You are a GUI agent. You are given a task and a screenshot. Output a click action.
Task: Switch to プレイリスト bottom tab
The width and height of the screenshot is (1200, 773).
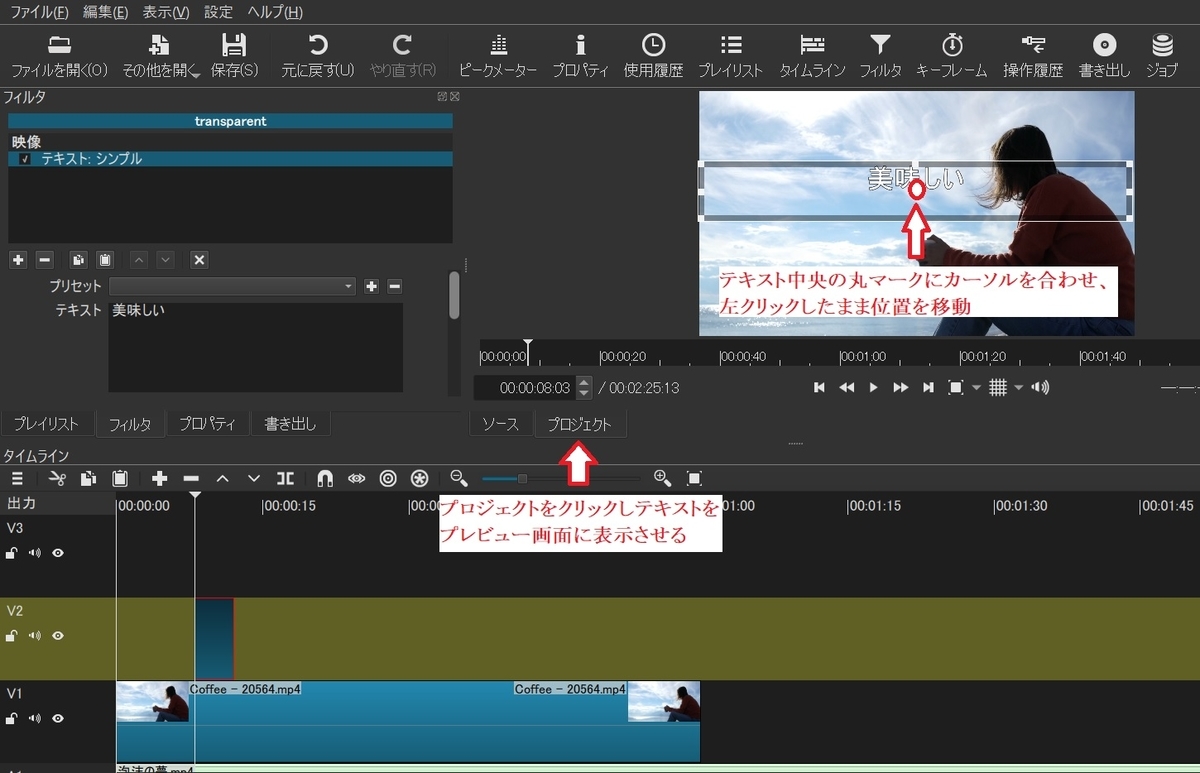[x=47, y=424]
